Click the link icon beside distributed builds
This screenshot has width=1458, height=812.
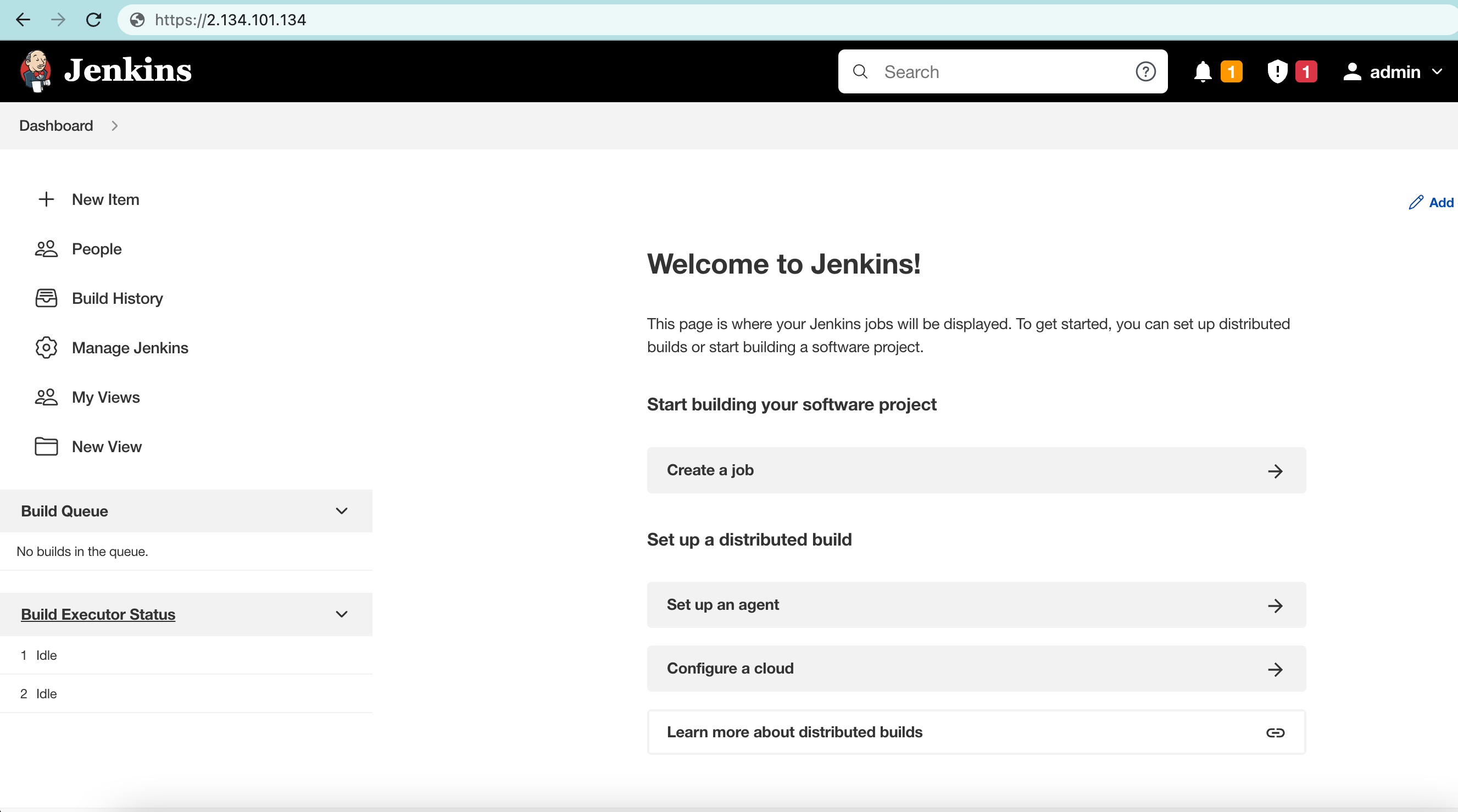(1275, 732)
